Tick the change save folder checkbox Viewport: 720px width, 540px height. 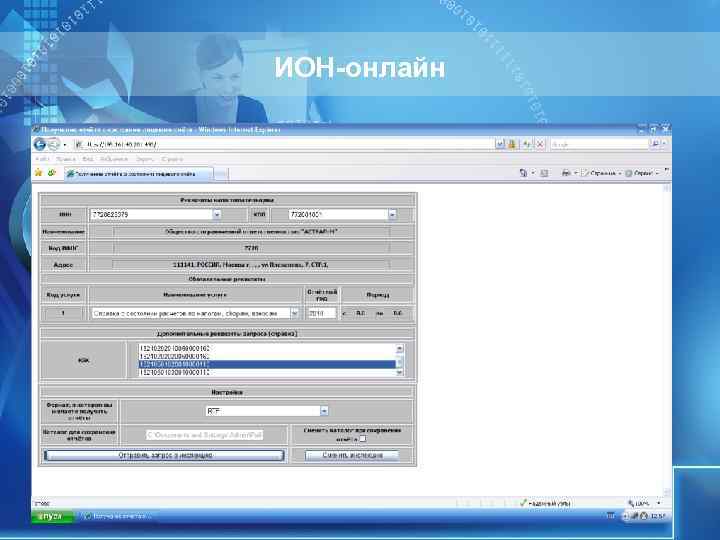point(363,439)
